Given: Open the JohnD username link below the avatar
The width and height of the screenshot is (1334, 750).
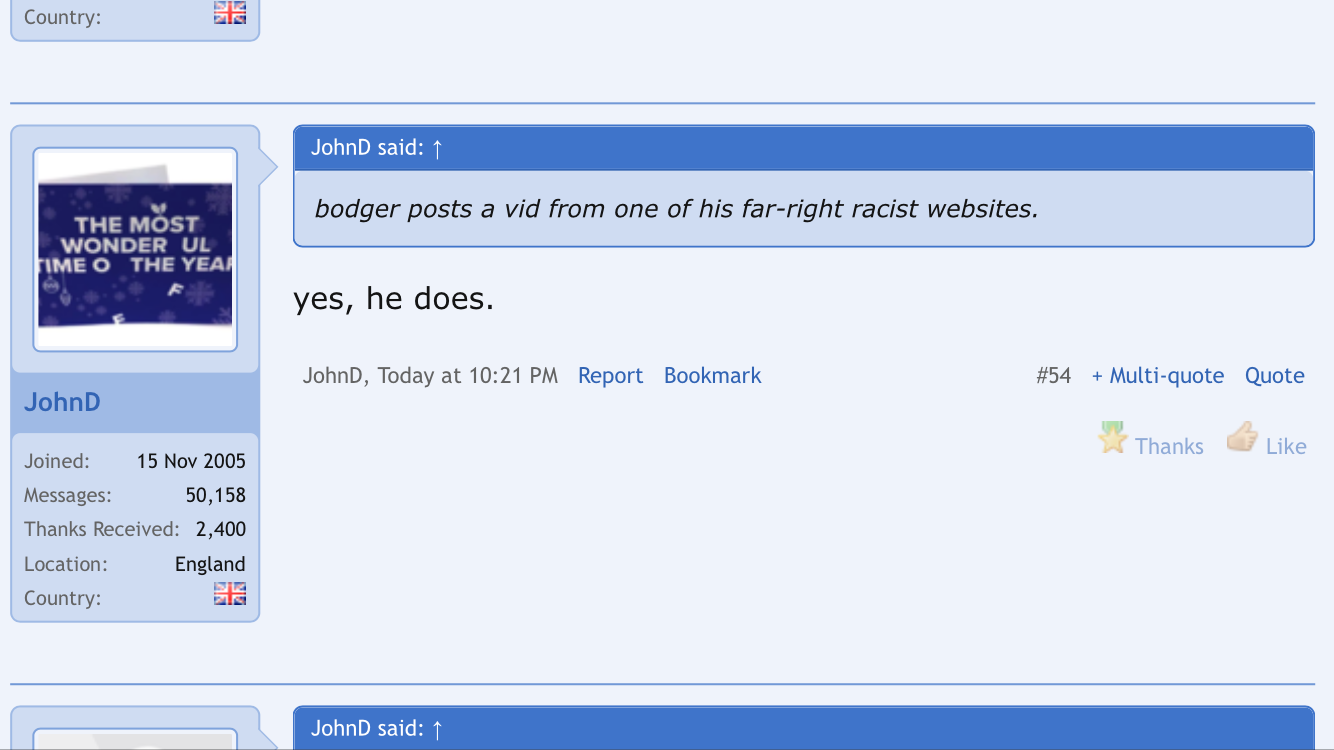Looking at the screenshot, I should coord(62,402).
